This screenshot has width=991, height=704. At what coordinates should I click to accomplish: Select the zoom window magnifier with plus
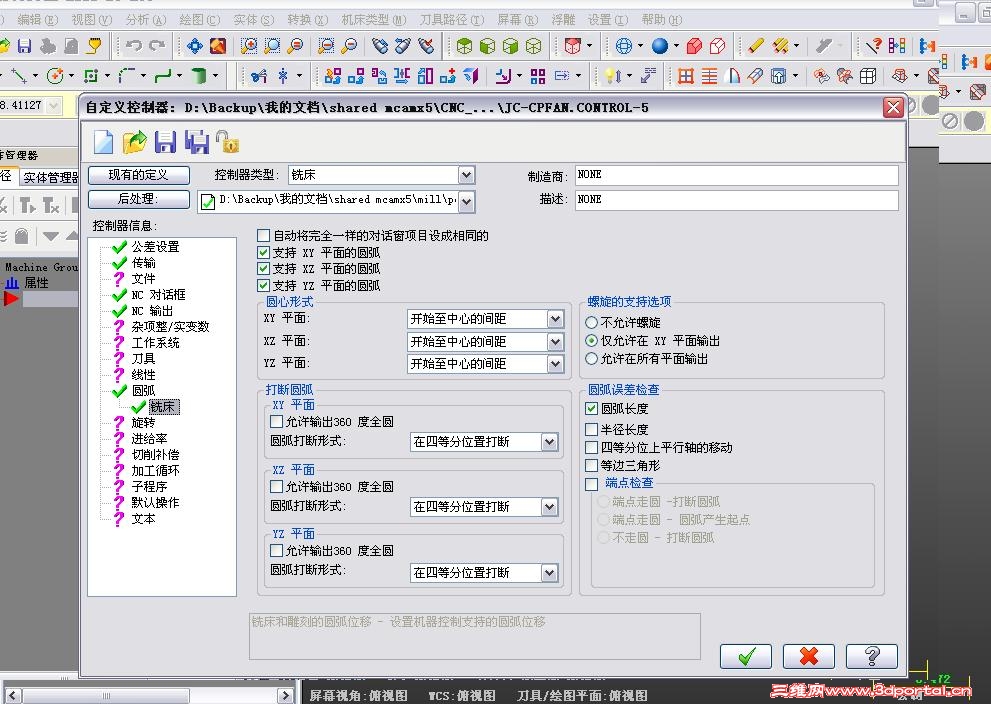click(x=249, y=46)
